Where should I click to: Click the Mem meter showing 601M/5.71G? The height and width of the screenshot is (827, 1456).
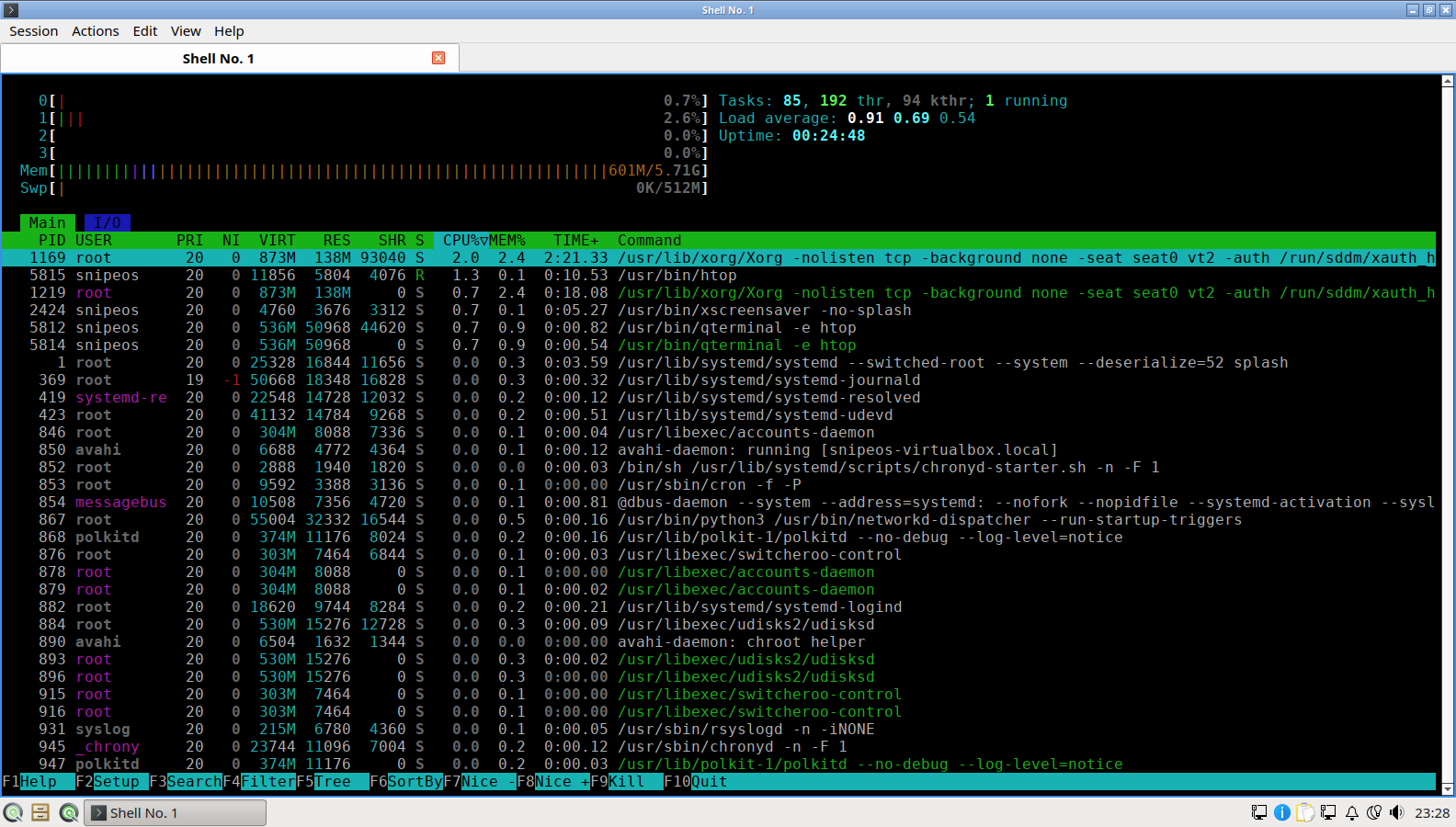click(365, 171)
